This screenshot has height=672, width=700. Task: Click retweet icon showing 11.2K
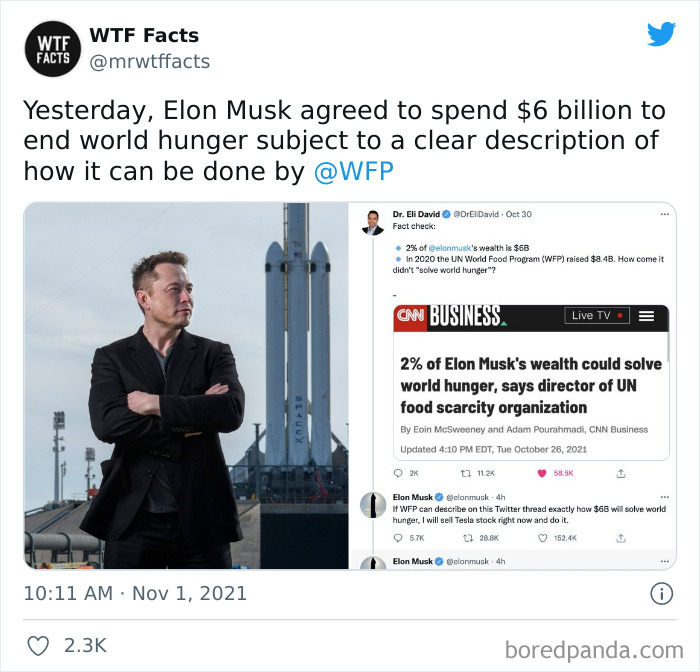point(465,473)
